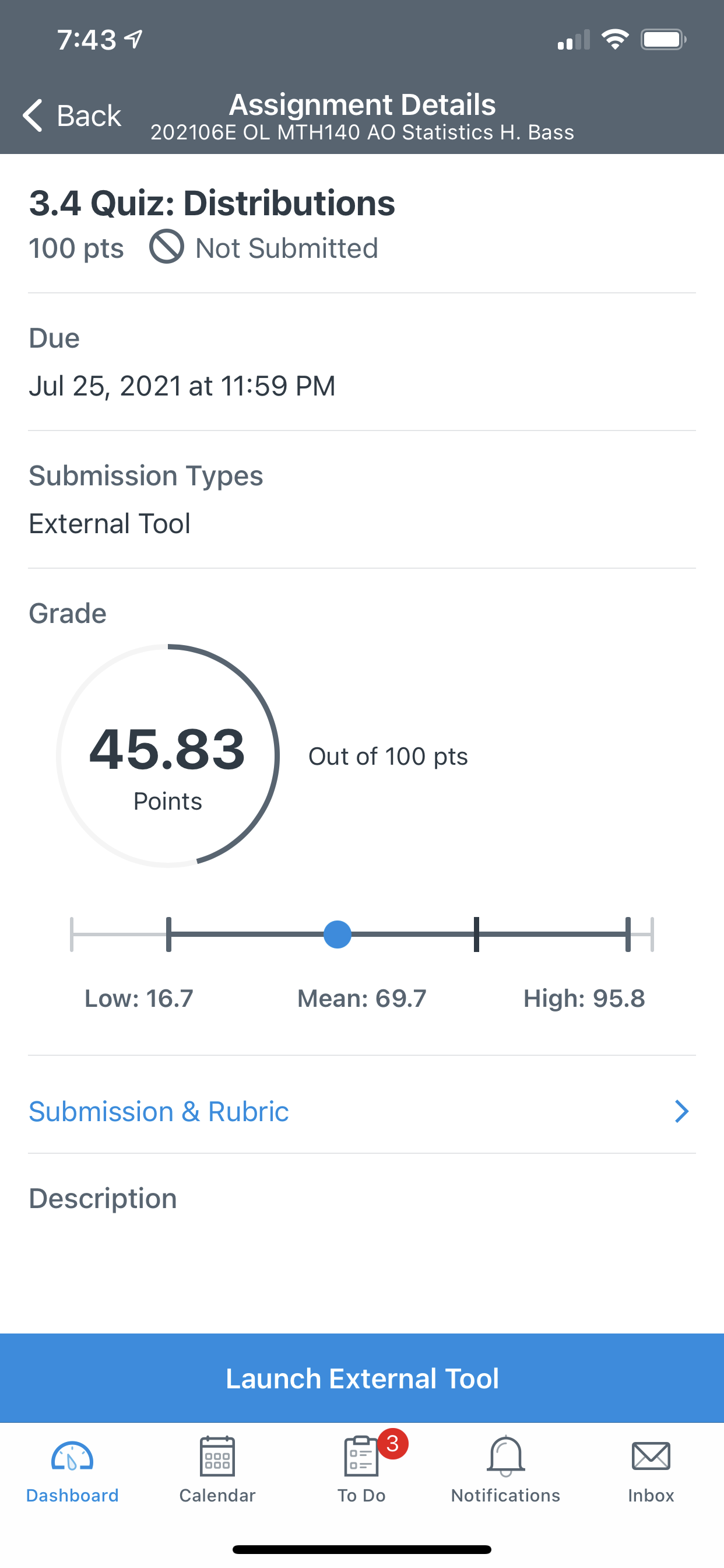The height and width of the screenshot is (1568, 724).
Task: Open the Calendar tab icon
Action: click(217, 1456)
